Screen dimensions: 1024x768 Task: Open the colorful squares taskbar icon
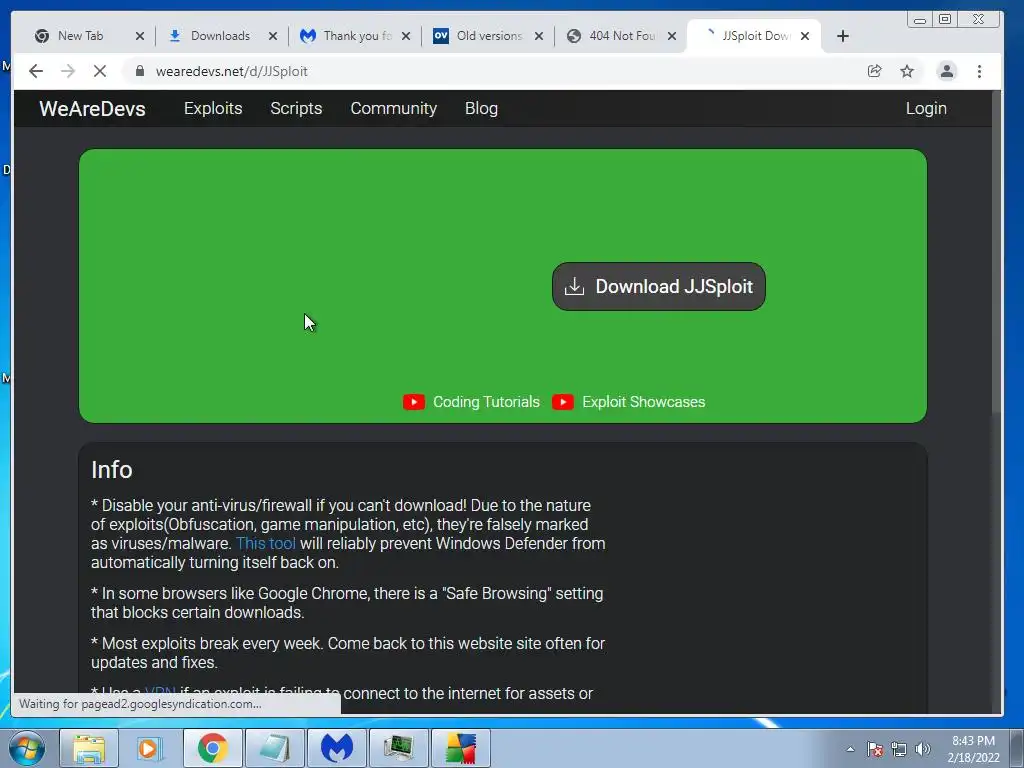(460, 748)
